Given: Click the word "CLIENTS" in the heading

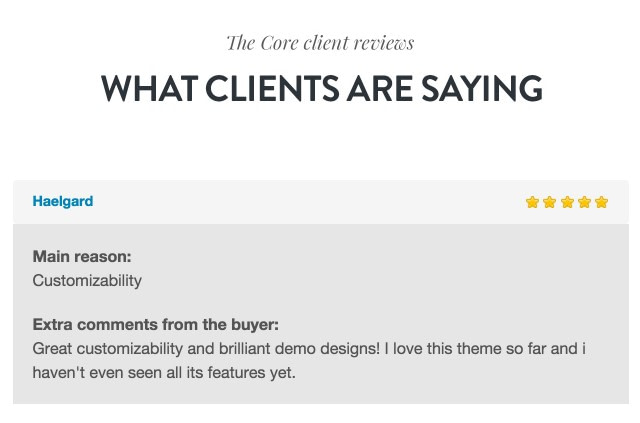Looking at the screenshot, I should pyautogui.click(x=272, y=88).
